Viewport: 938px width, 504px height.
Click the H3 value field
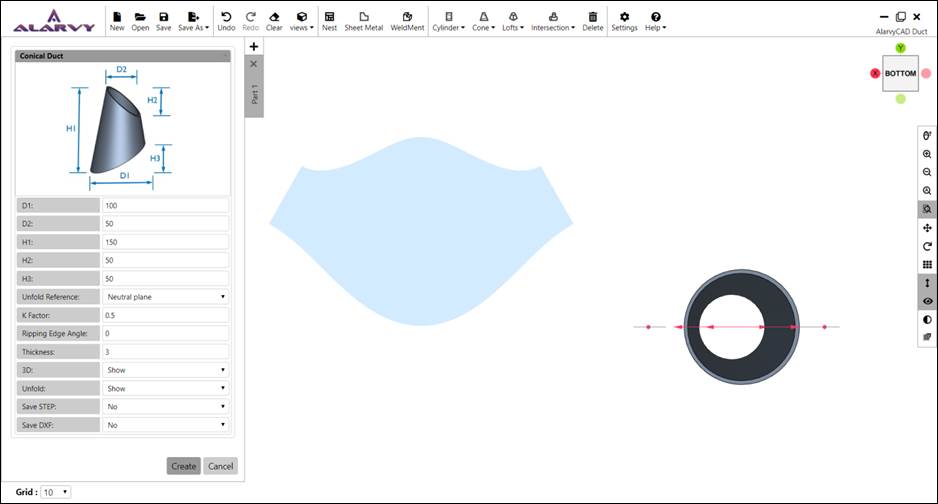pyautogui.click(x=165, y=279)
